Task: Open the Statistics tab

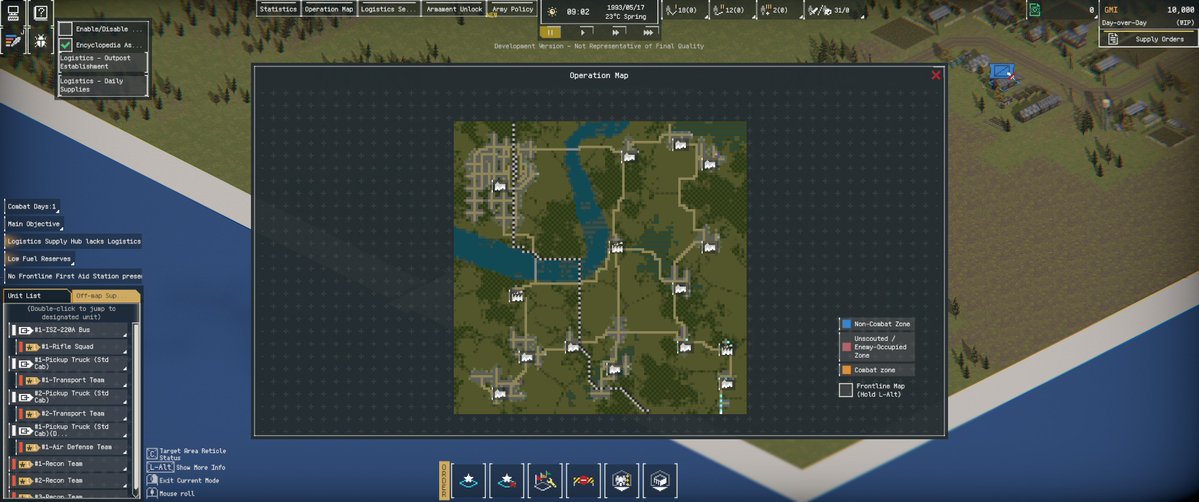Action: [278, 9]
